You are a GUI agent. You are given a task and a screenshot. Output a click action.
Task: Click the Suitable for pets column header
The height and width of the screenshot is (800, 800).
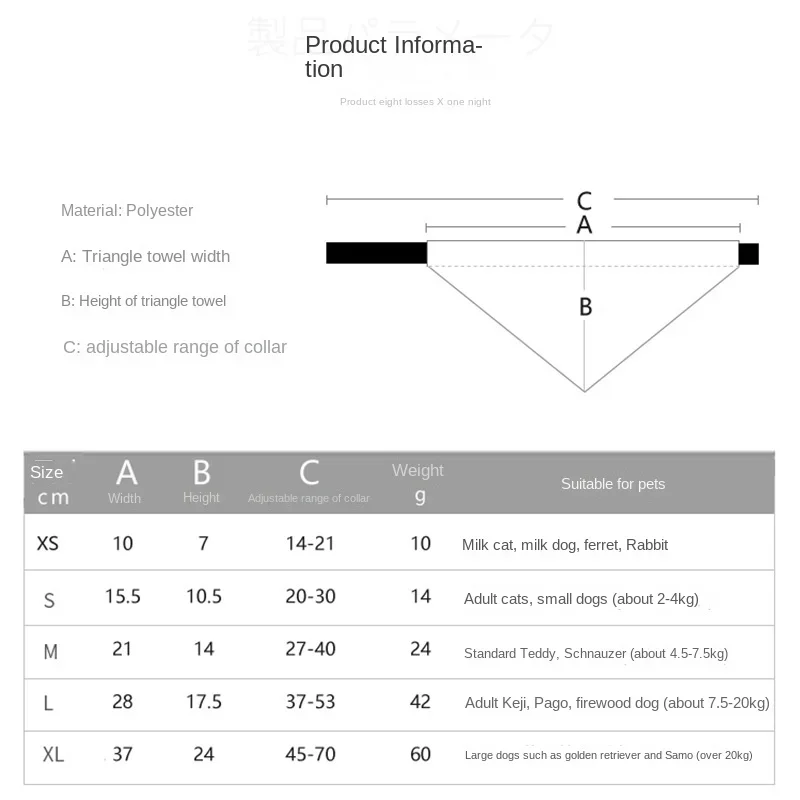click(613, 484)
